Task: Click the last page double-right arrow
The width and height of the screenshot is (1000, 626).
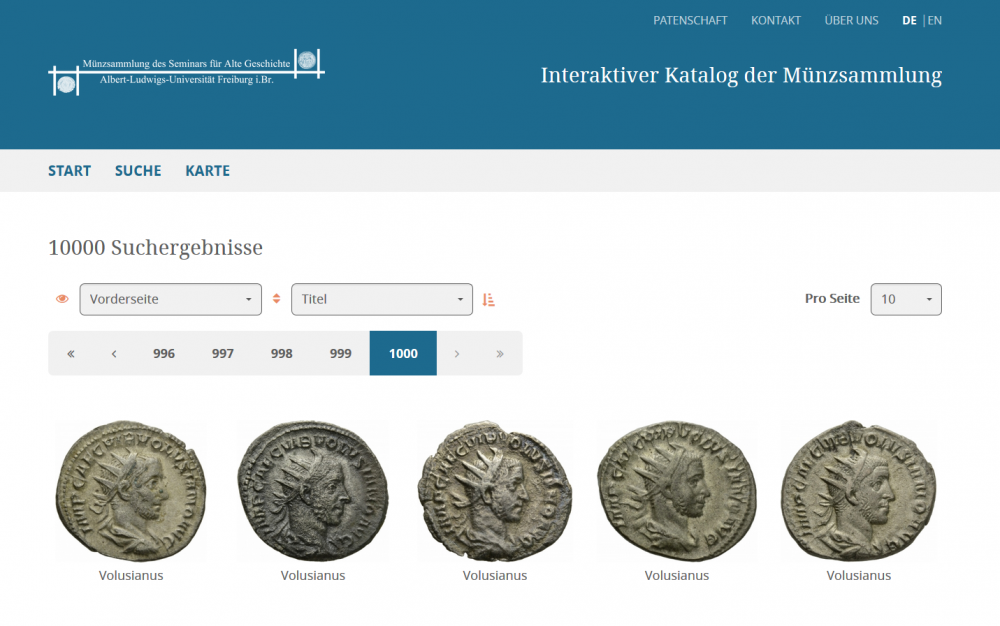Action: pyautogui.click(x=500, y=353)
